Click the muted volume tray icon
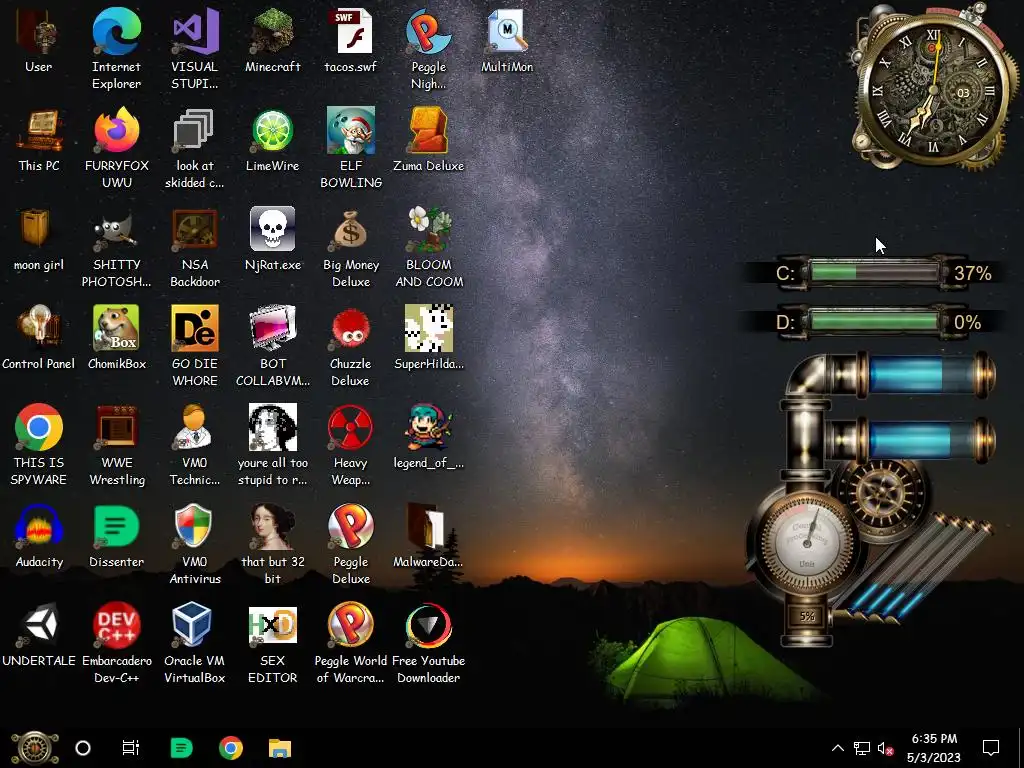Screen dimensions: 1024x768 click(x=886, y=748)
